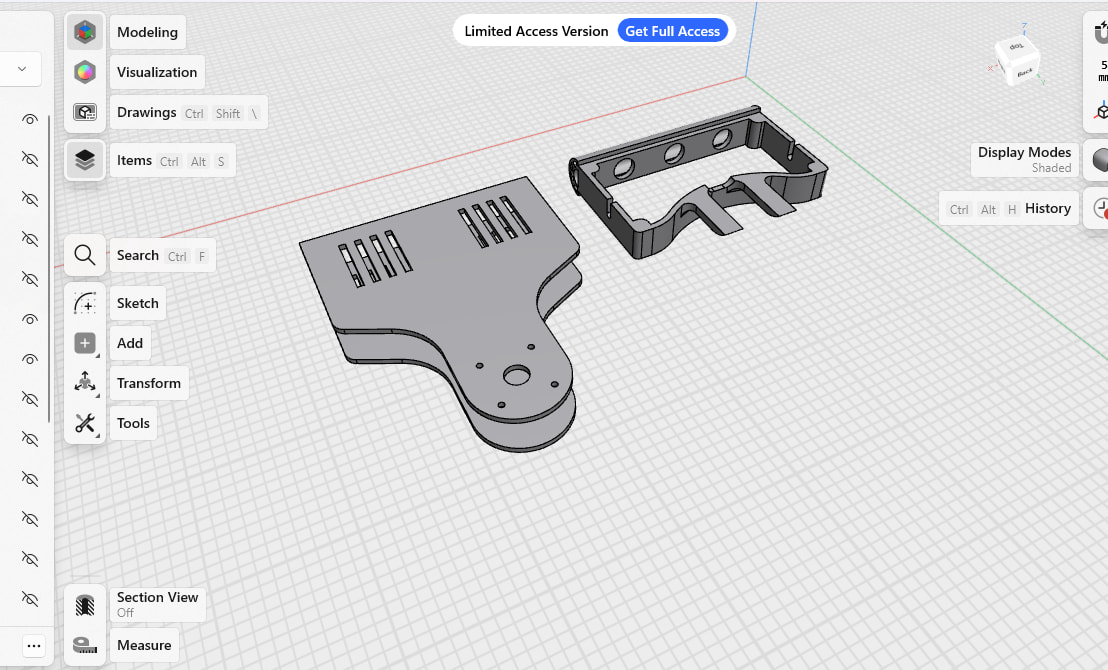Switch to the Drawings workspace
The width and height of the screenshot is (1108, 670).
tap(85, 112)
